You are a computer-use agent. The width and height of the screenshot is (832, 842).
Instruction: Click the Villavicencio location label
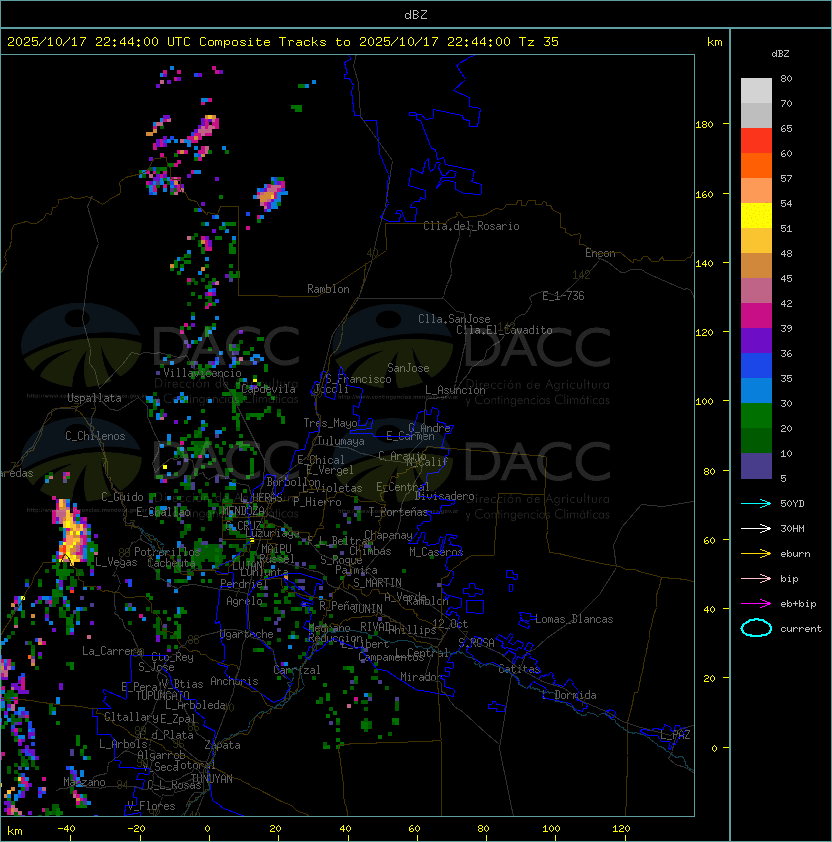coord(202,373)
